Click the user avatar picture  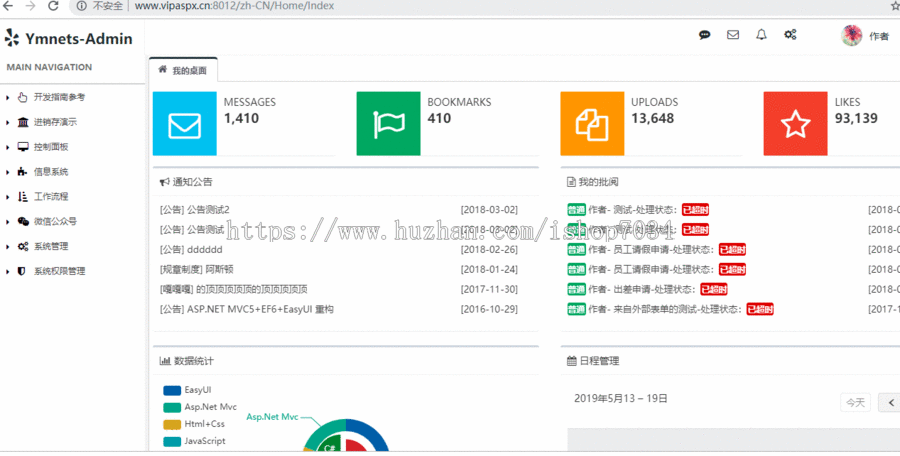(852, 36)
